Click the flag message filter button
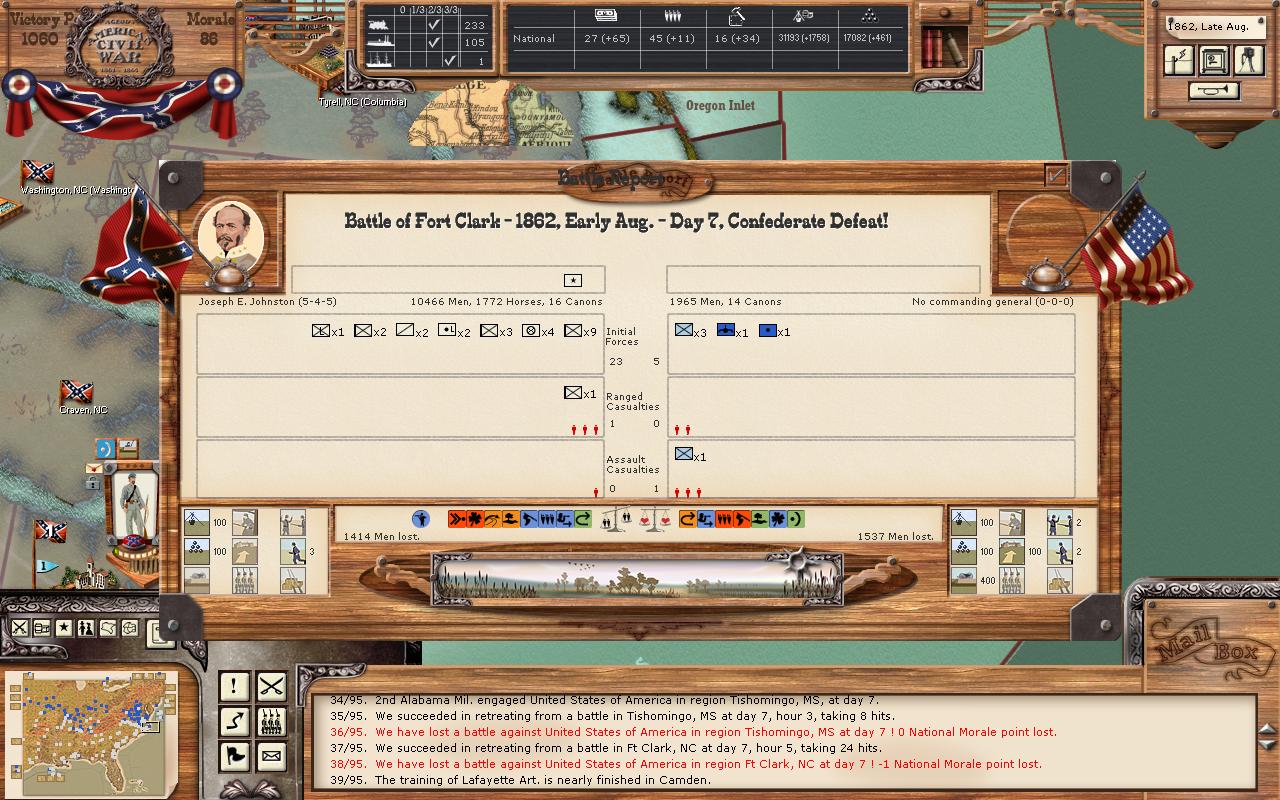 click(234, 756)
